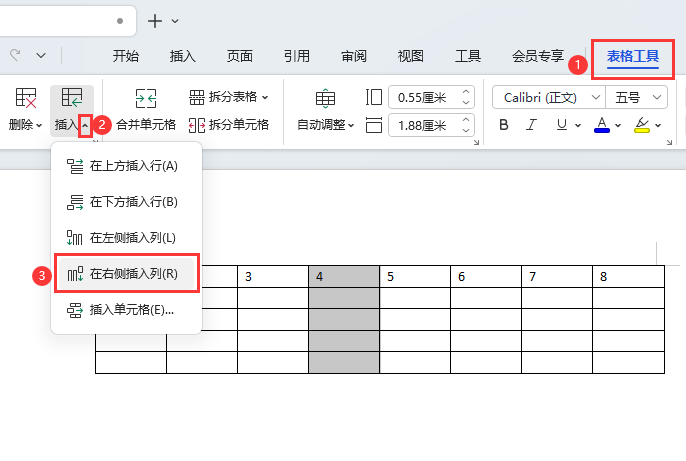Viewport: 686px width, 461px height.
Task: Increase the 1.88厘米 width value
Action: tap(466, 120)
